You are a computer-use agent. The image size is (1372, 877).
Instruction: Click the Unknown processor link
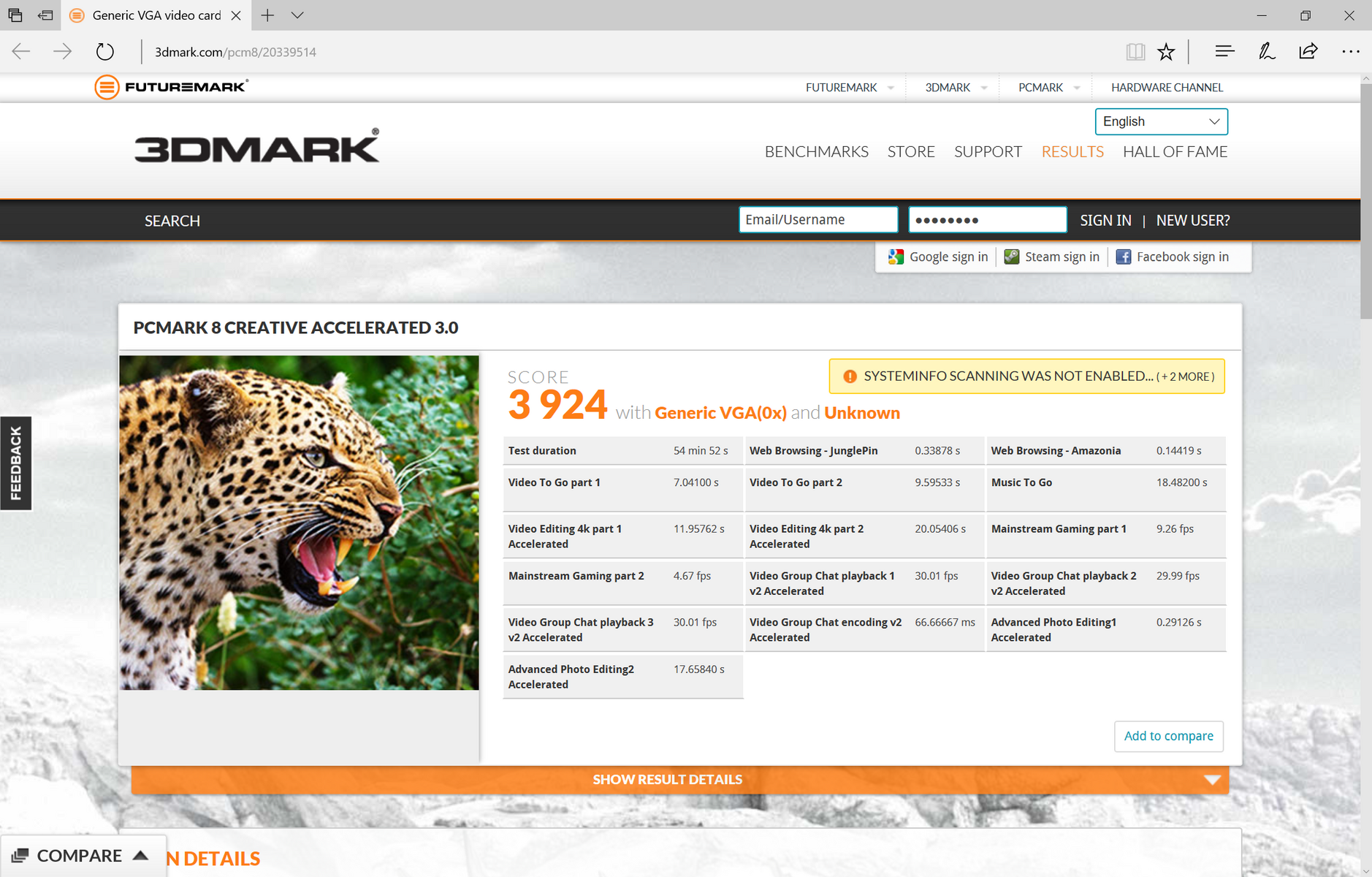(x=862, y=413)
